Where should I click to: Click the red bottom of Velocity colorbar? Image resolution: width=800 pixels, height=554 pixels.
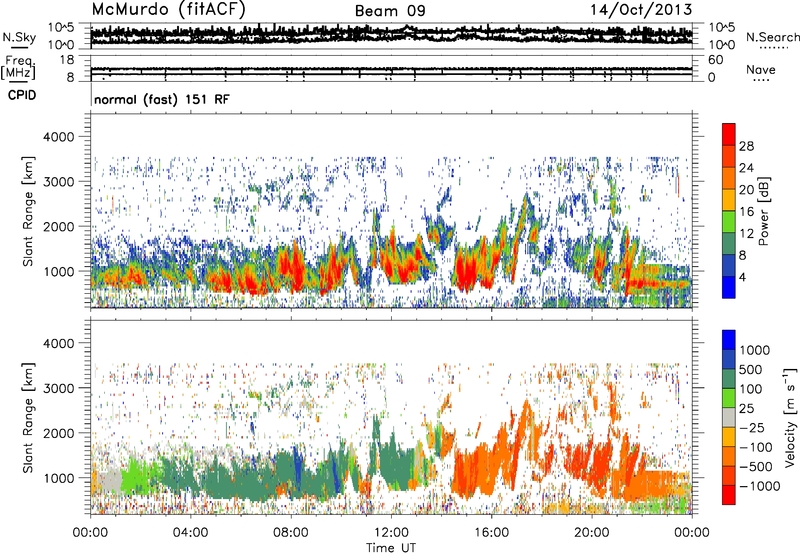coord(729,495)
